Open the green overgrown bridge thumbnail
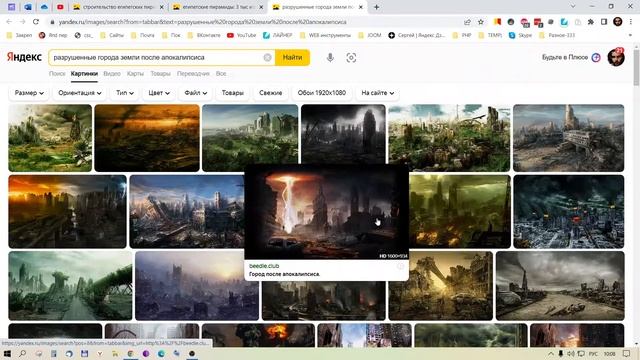 tap(70, 286)
